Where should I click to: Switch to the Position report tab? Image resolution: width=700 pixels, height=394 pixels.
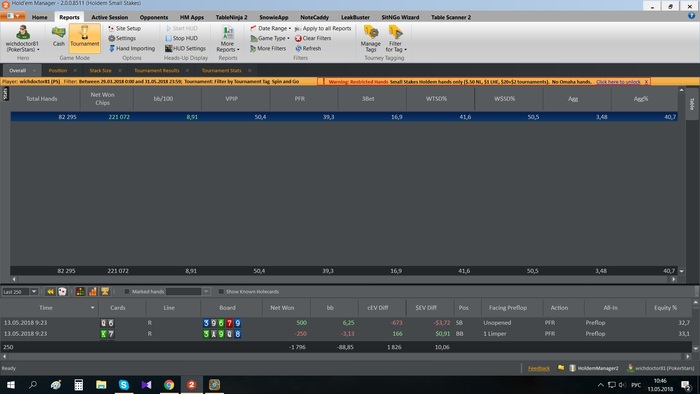click(58, 71)
